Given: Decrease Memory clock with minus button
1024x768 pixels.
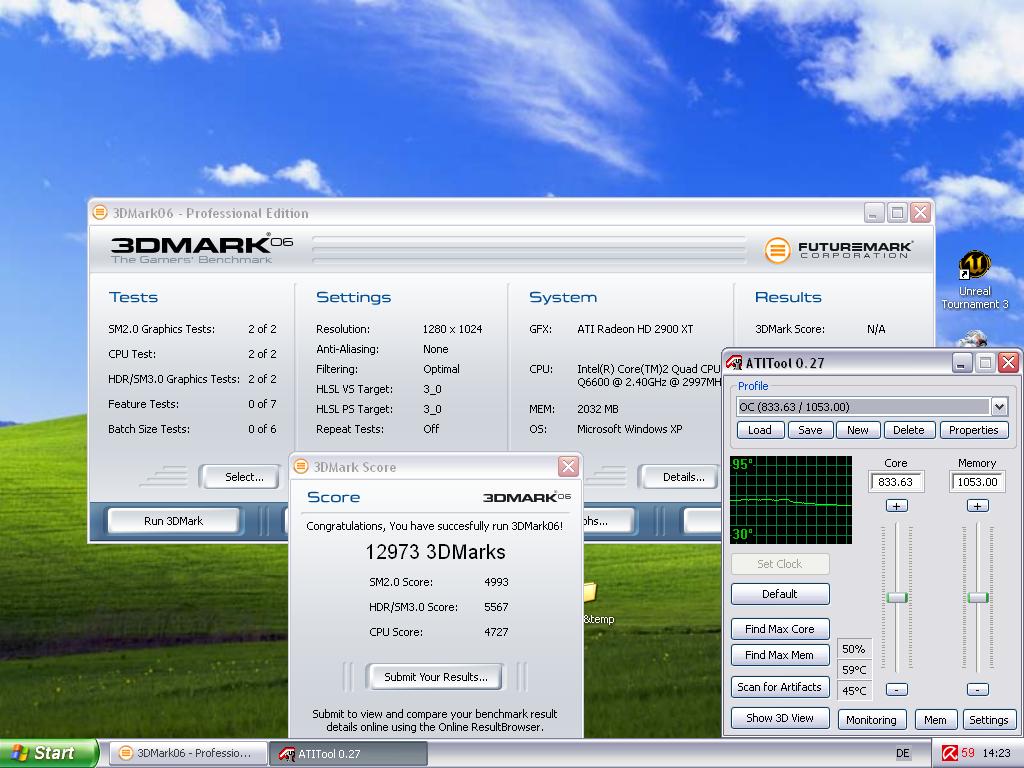Looking at the screenshot, I should pyautogui.click(x=977, y=690).
